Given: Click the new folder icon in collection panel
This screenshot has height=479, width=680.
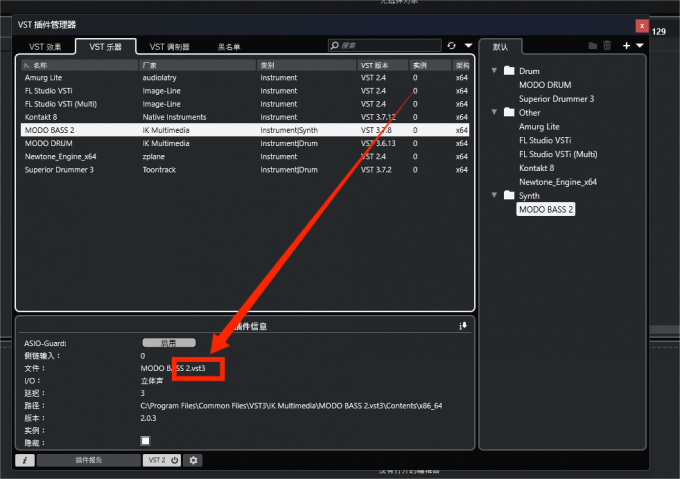Looking at the screenshot, I should 592,46.
